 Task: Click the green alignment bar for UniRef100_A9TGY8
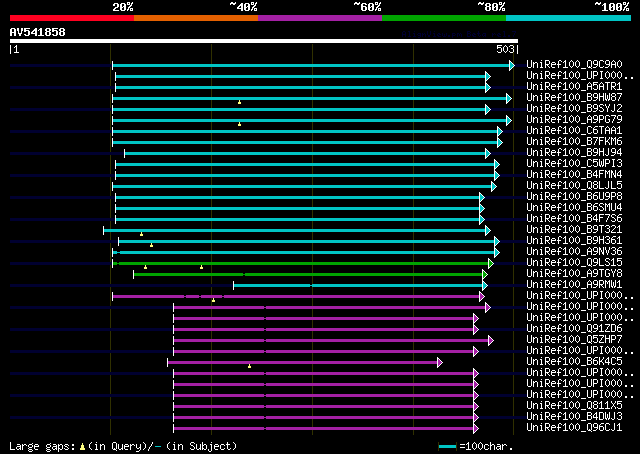308,275
